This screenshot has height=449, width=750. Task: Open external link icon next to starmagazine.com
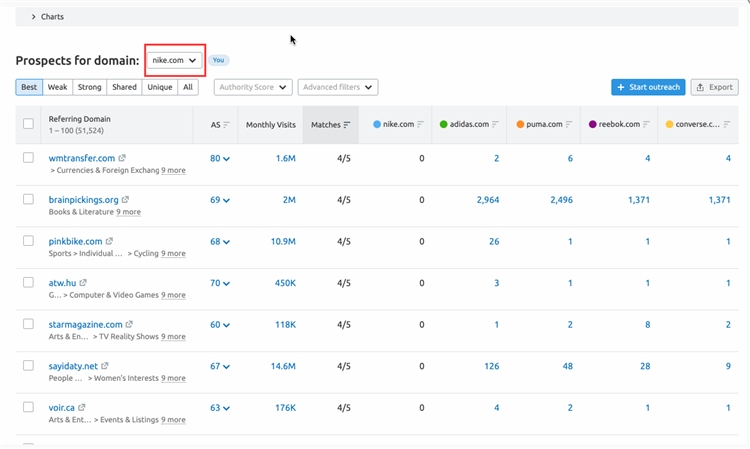(129, 324)
